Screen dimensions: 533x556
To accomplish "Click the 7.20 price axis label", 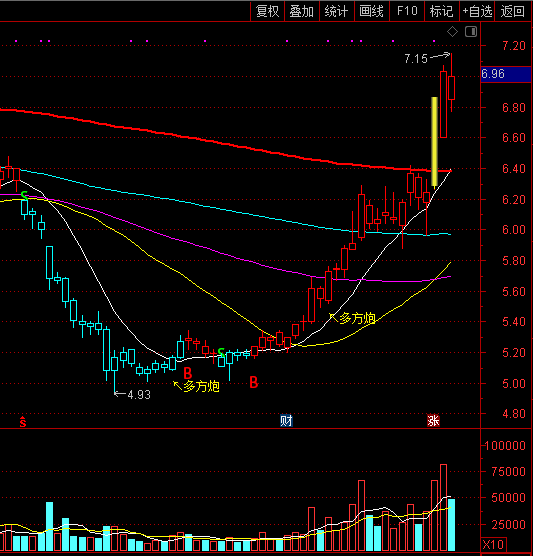I will [513, 46].
